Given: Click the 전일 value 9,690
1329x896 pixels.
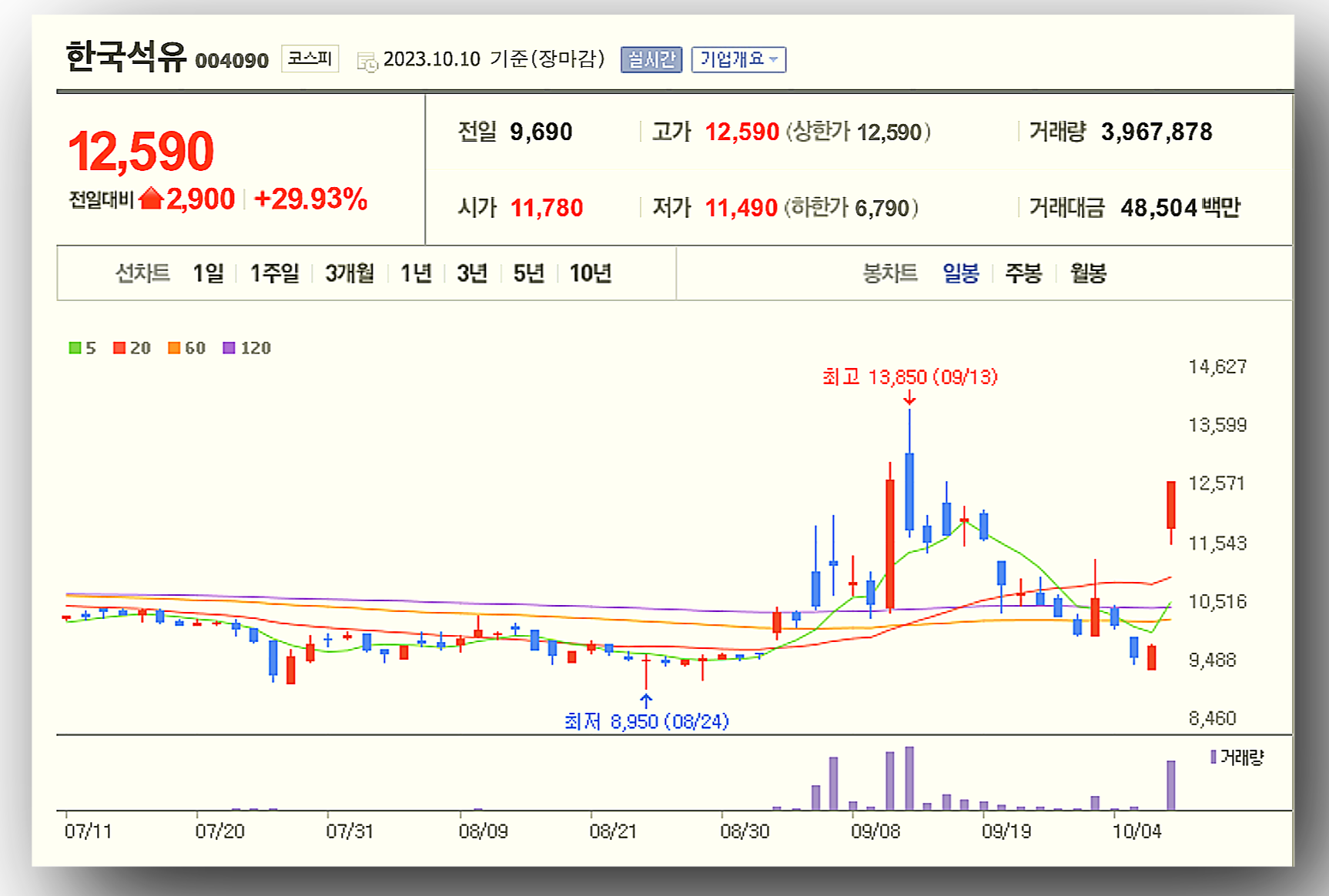Looking at the screenshot, I should coord(541,132).
